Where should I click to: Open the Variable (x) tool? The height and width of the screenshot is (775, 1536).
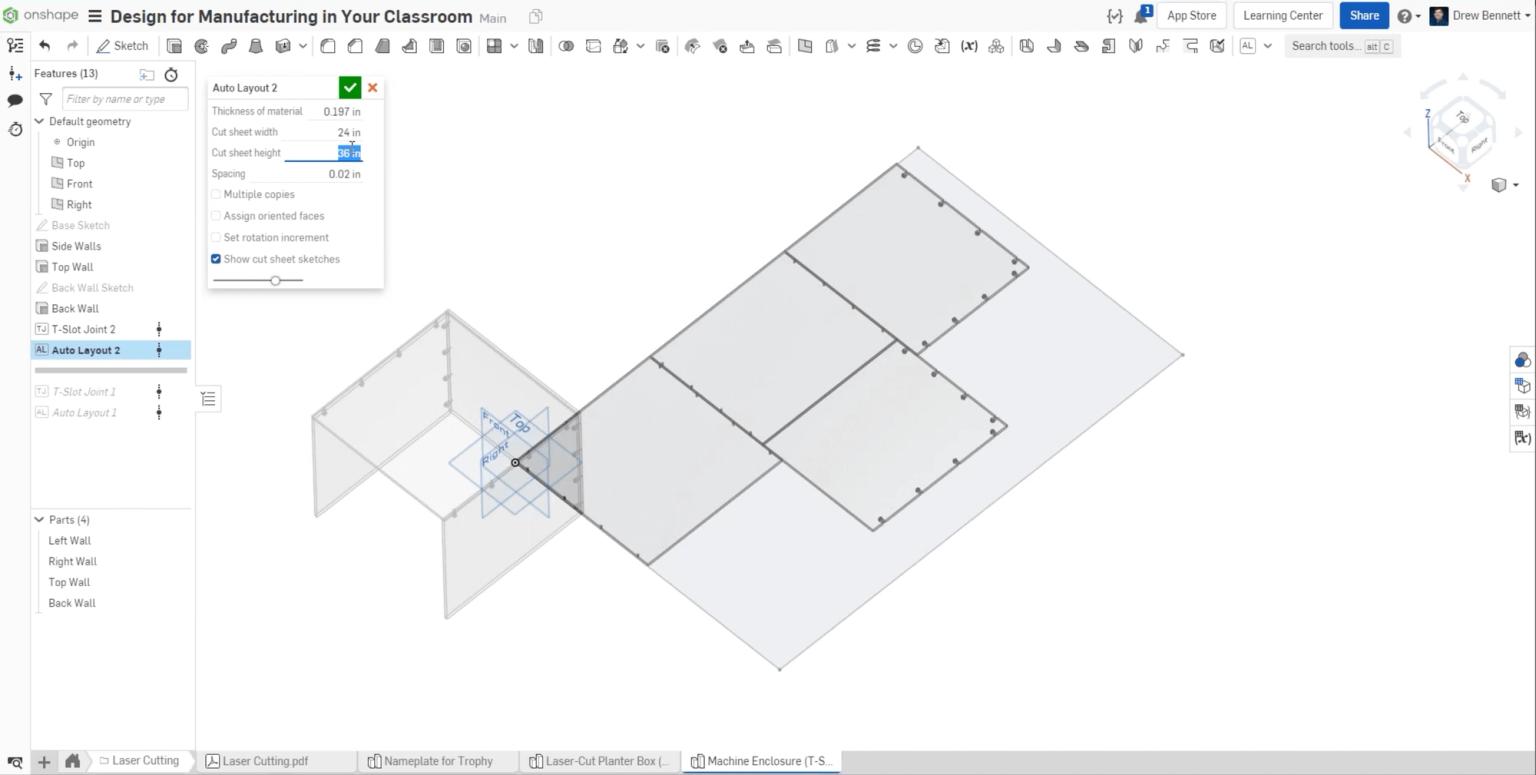(x=969, y=45)
